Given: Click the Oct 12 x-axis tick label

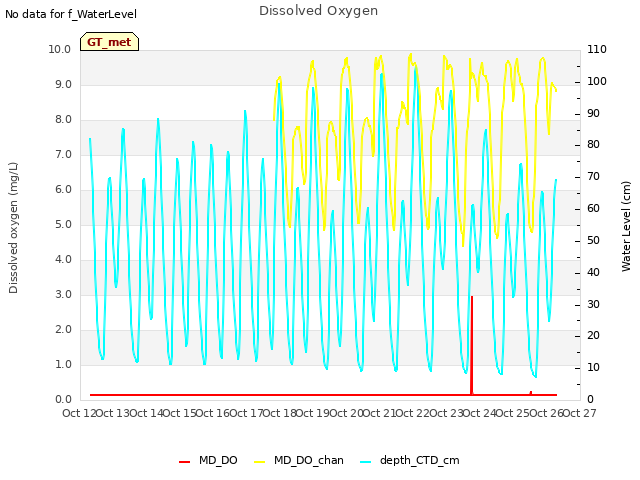Looking at the screenshot, I should (79, 413).
